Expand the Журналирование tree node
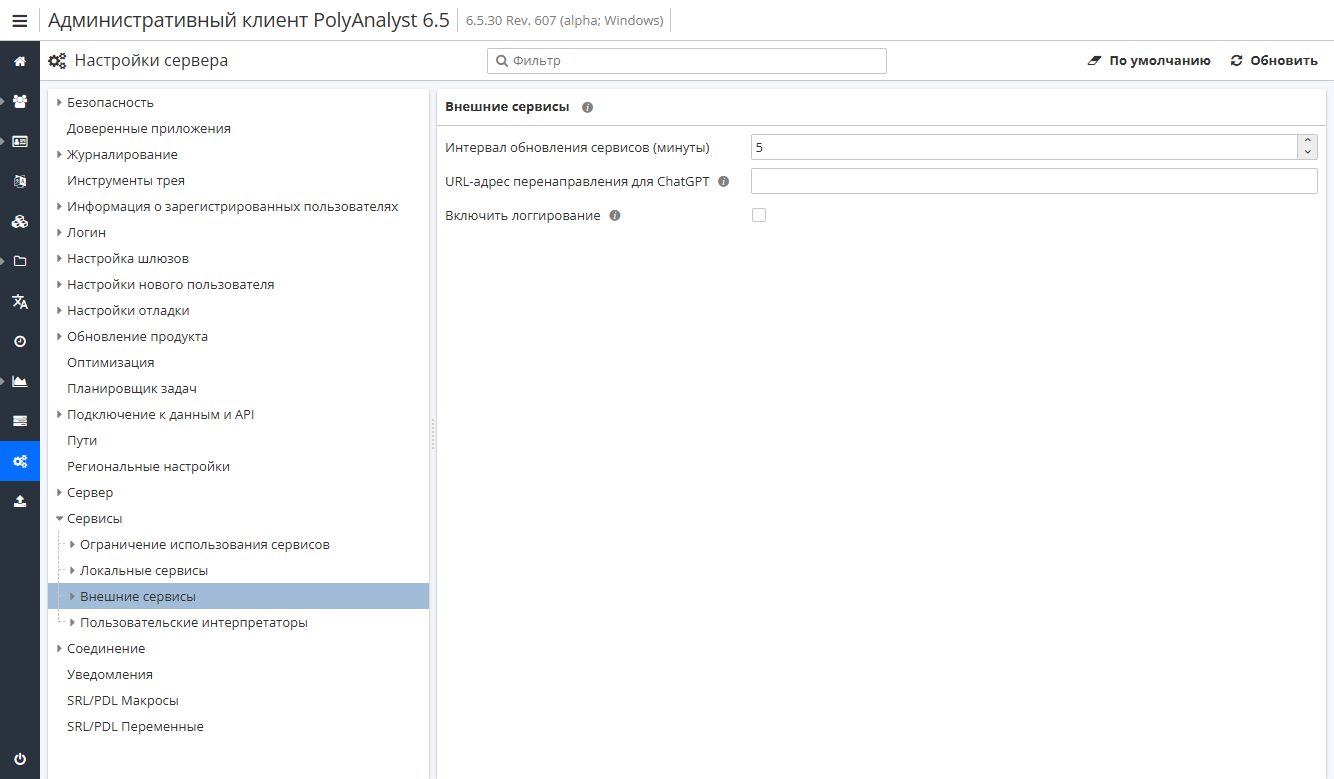1334x779 pixels. (x=60, y=155)
